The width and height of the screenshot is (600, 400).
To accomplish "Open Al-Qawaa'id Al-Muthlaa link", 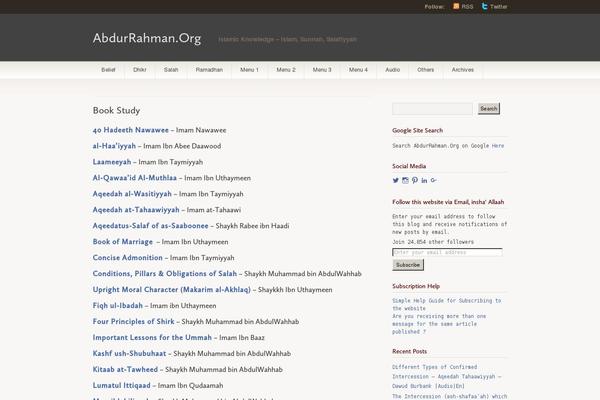I will 135,178.
